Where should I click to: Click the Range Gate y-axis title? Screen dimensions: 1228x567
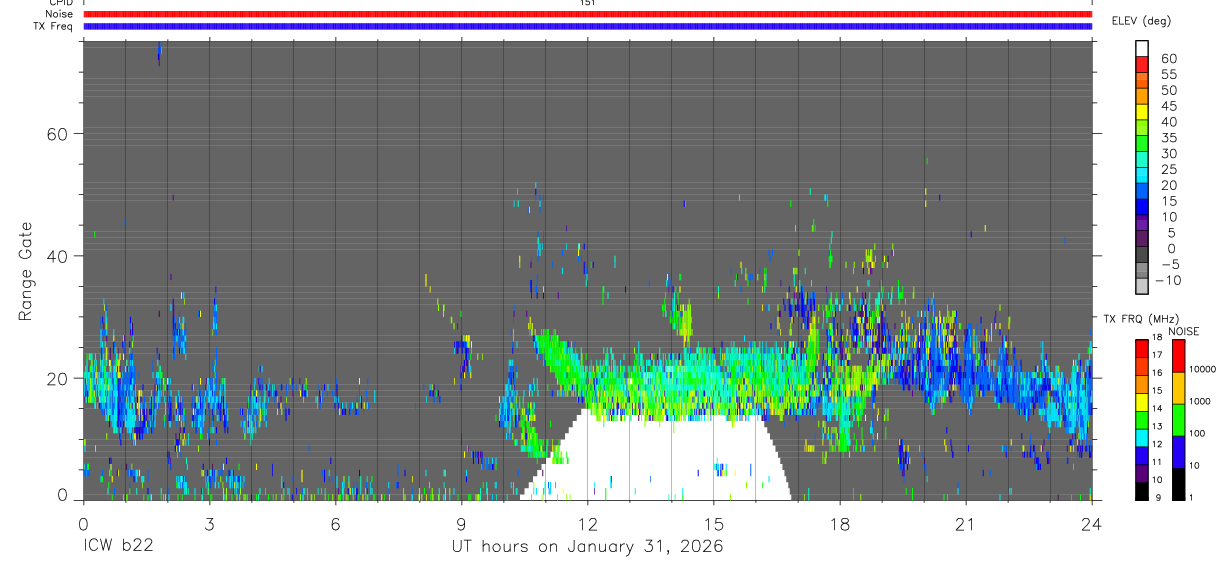(26, 270)
